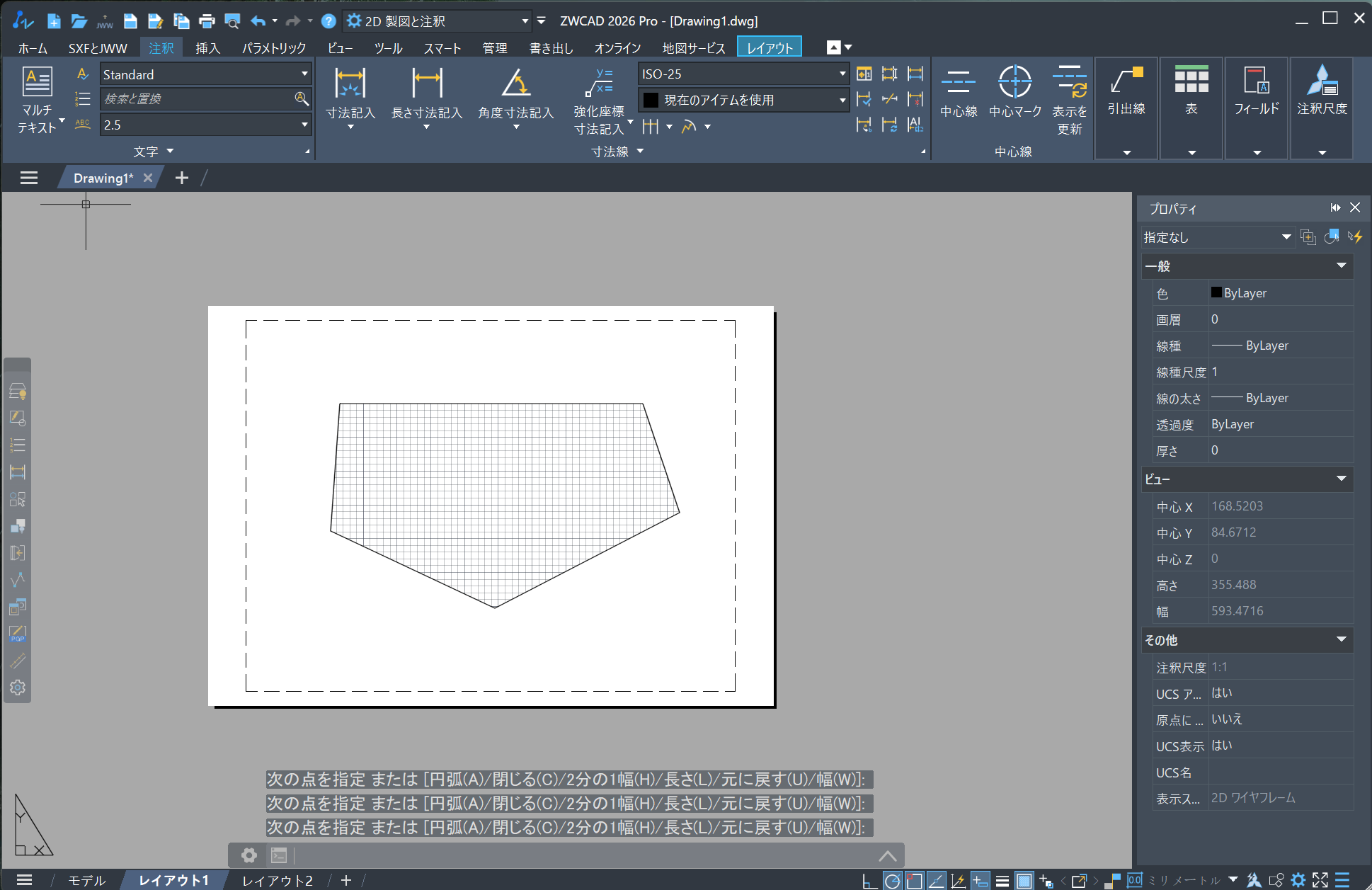Add a new drawing tab with plus
Viewport: 1372px width, 890px height.
click(182, 178)
